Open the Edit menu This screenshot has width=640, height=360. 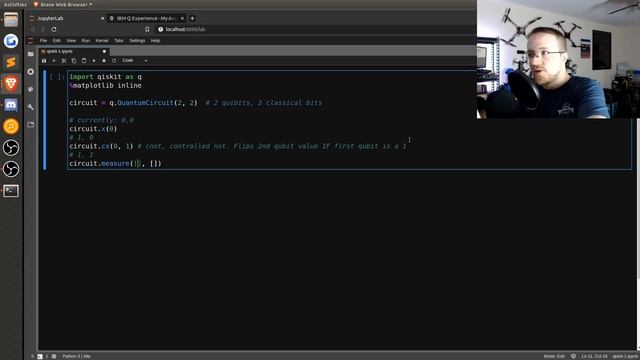[57, 41]
